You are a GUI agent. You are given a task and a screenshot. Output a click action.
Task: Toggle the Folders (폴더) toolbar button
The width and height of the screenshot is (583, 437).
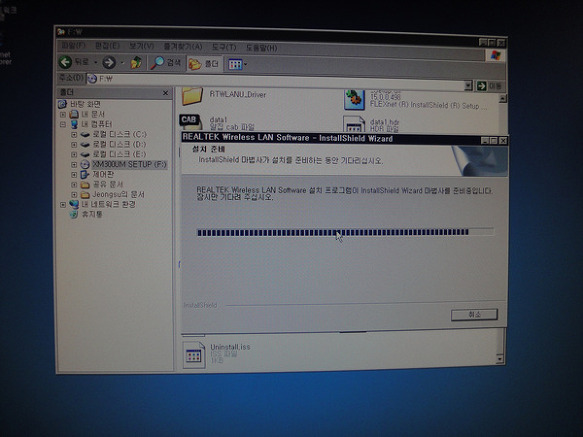coord(204,64)
